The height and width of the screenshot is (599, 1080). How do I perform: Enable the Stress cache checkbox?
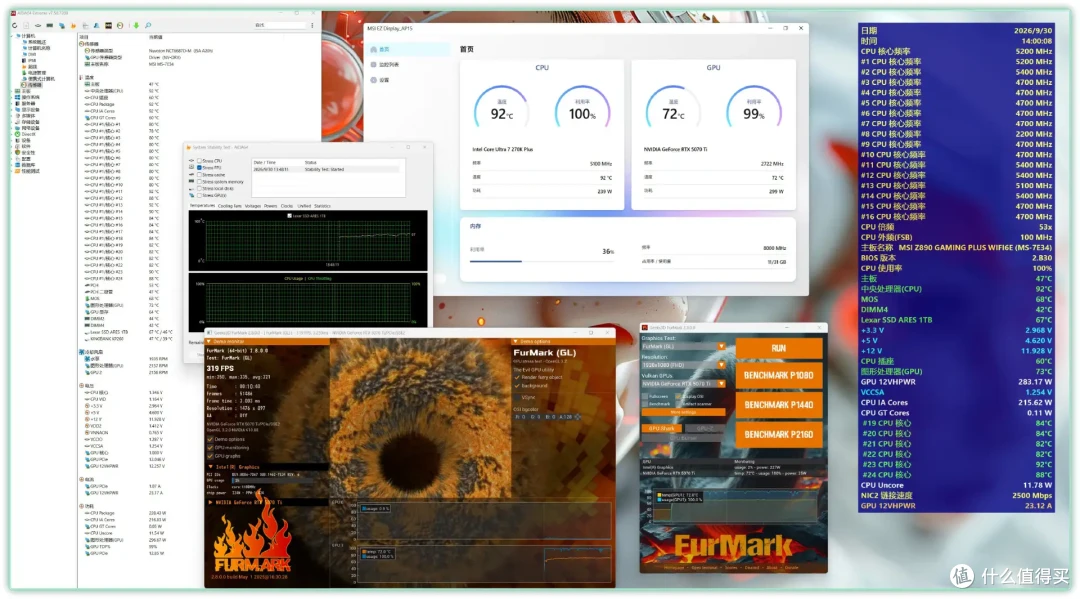[x=200, y=175]
